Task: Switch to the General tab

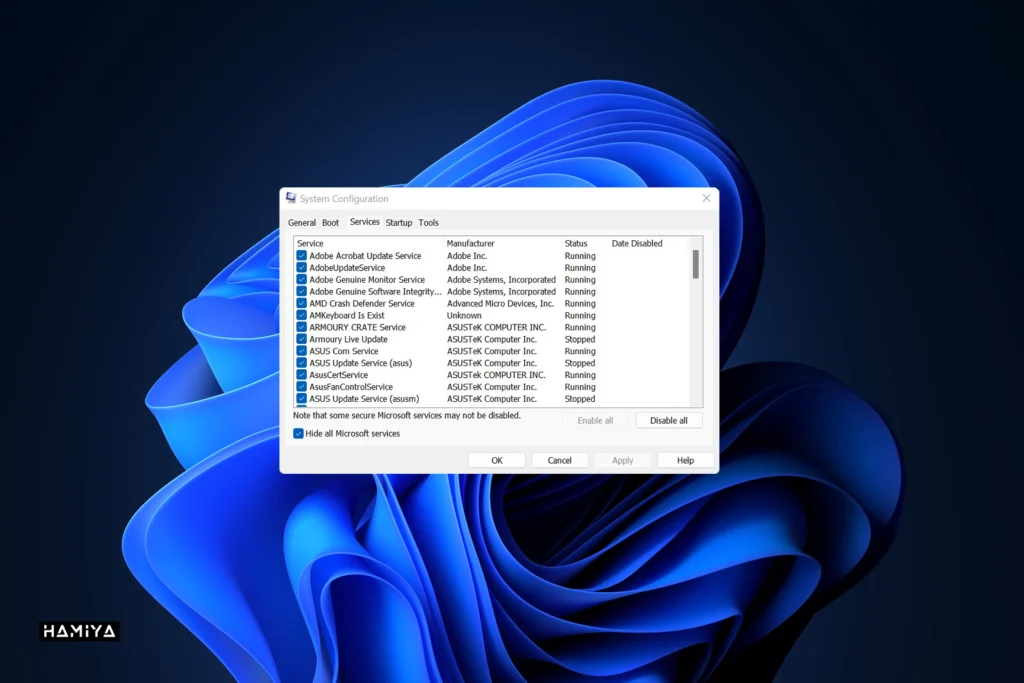Action: pos(302,223)
